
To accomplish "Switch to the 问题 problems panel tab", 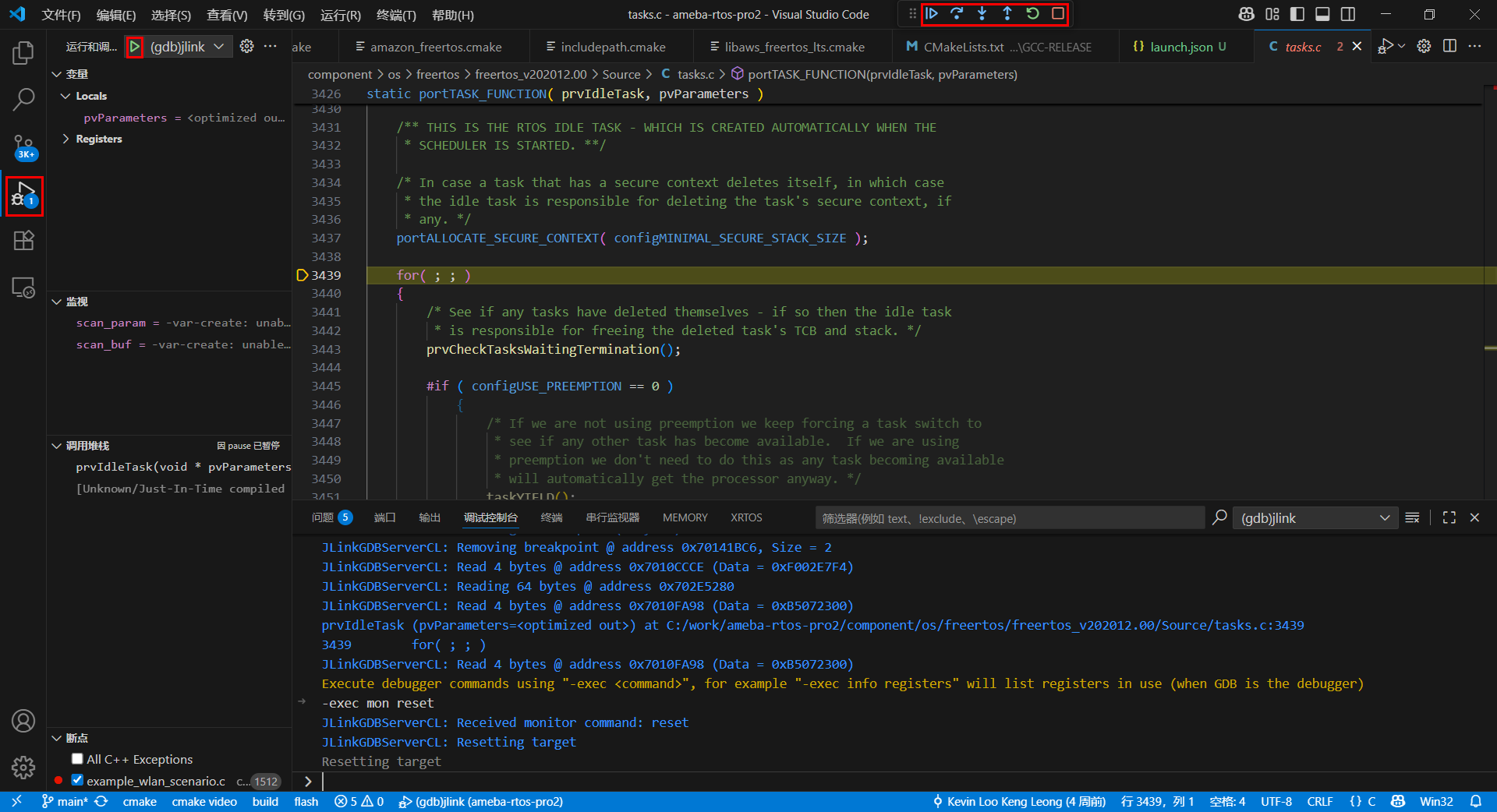I will [331, 517].
